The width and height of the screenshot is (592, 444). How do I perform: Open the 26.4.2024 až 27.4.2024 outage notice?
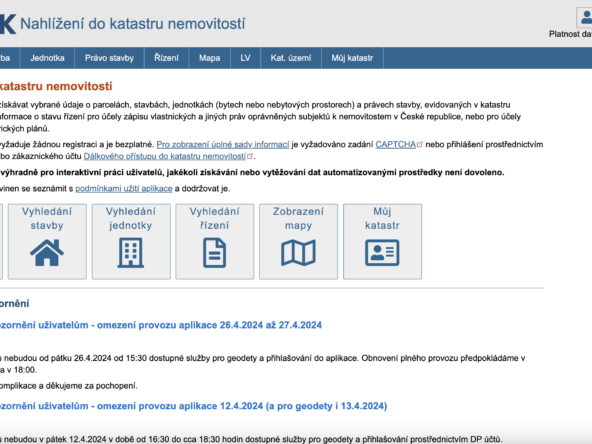tap(161, 325)
